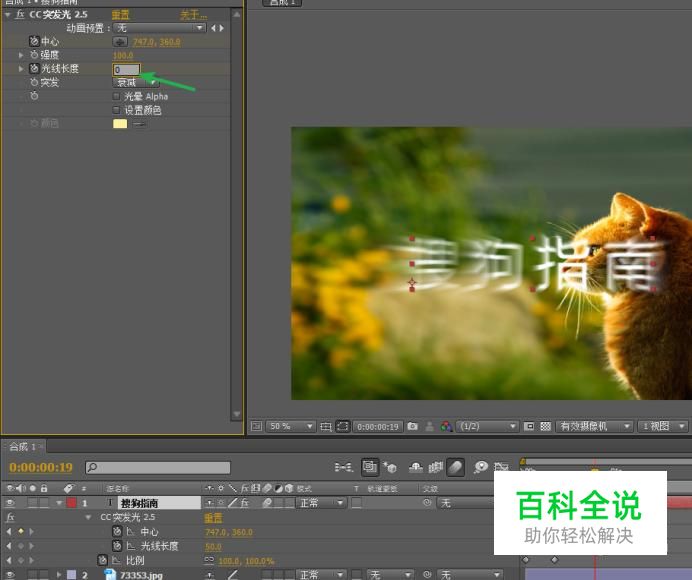Viewport: 692px width, 580px height.
Task: Select the previous animation preset arrow
Action: pos(214,28)
